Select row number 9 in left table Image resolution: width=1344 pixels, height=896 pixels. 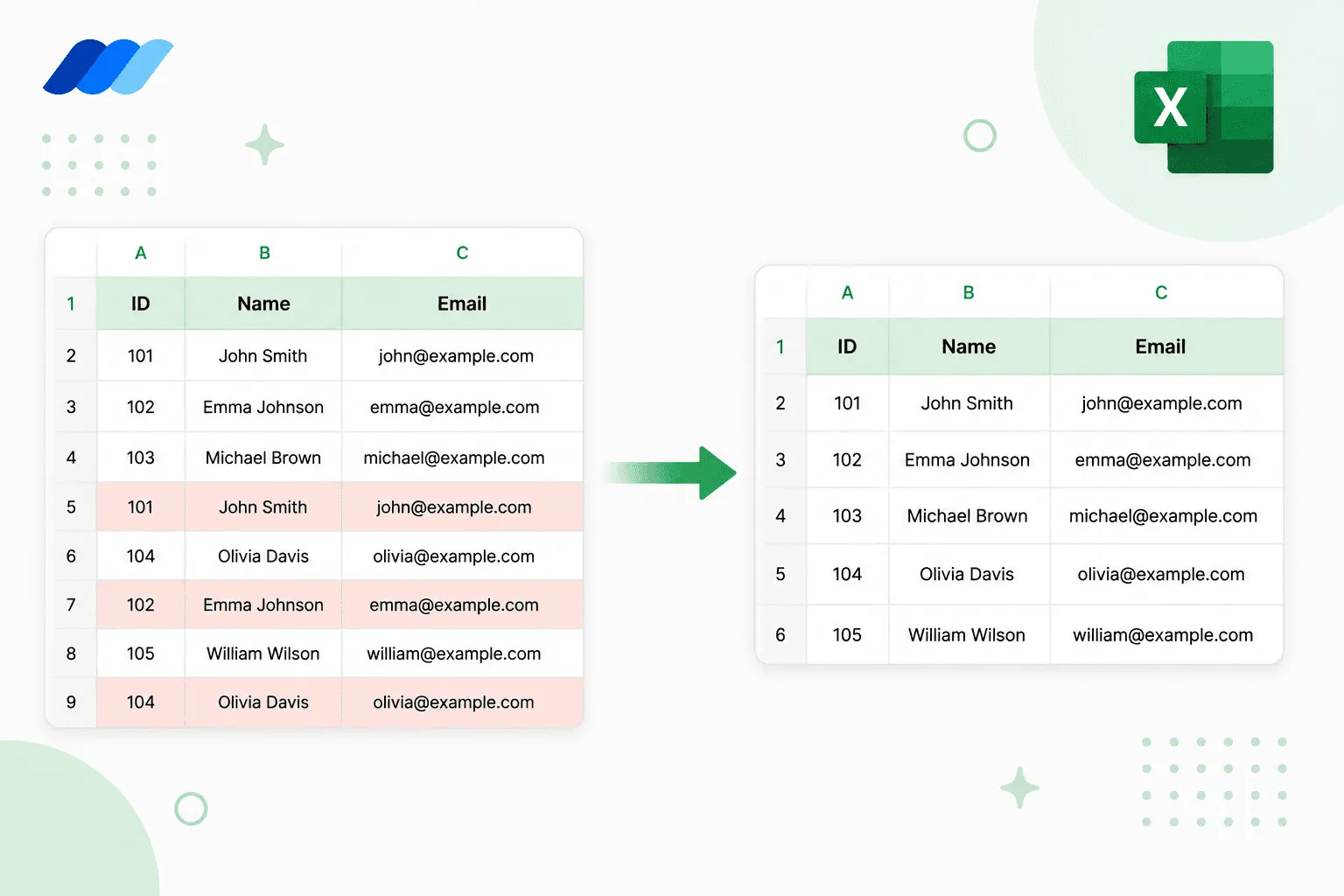(x=71, y=703)
